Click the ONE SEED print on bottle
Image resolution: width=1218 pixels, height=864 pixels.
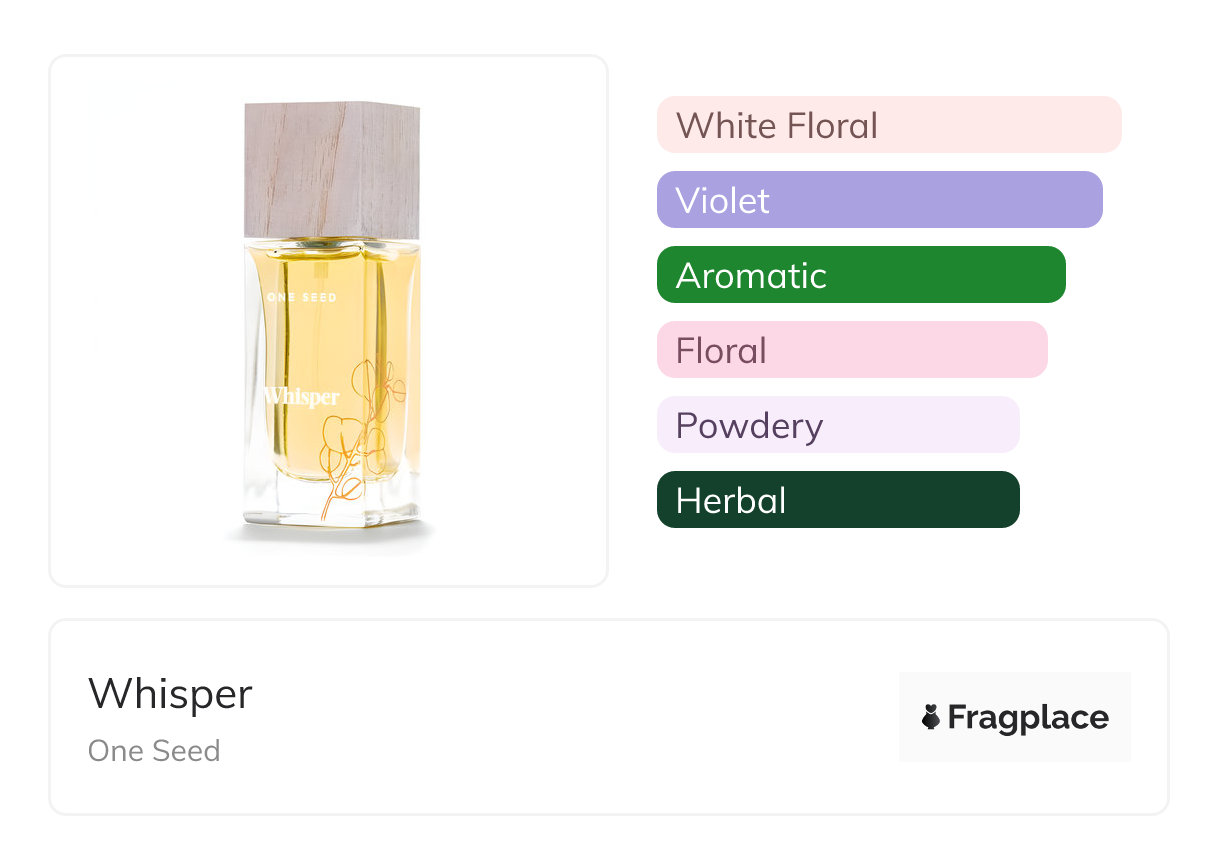[301, 297]
